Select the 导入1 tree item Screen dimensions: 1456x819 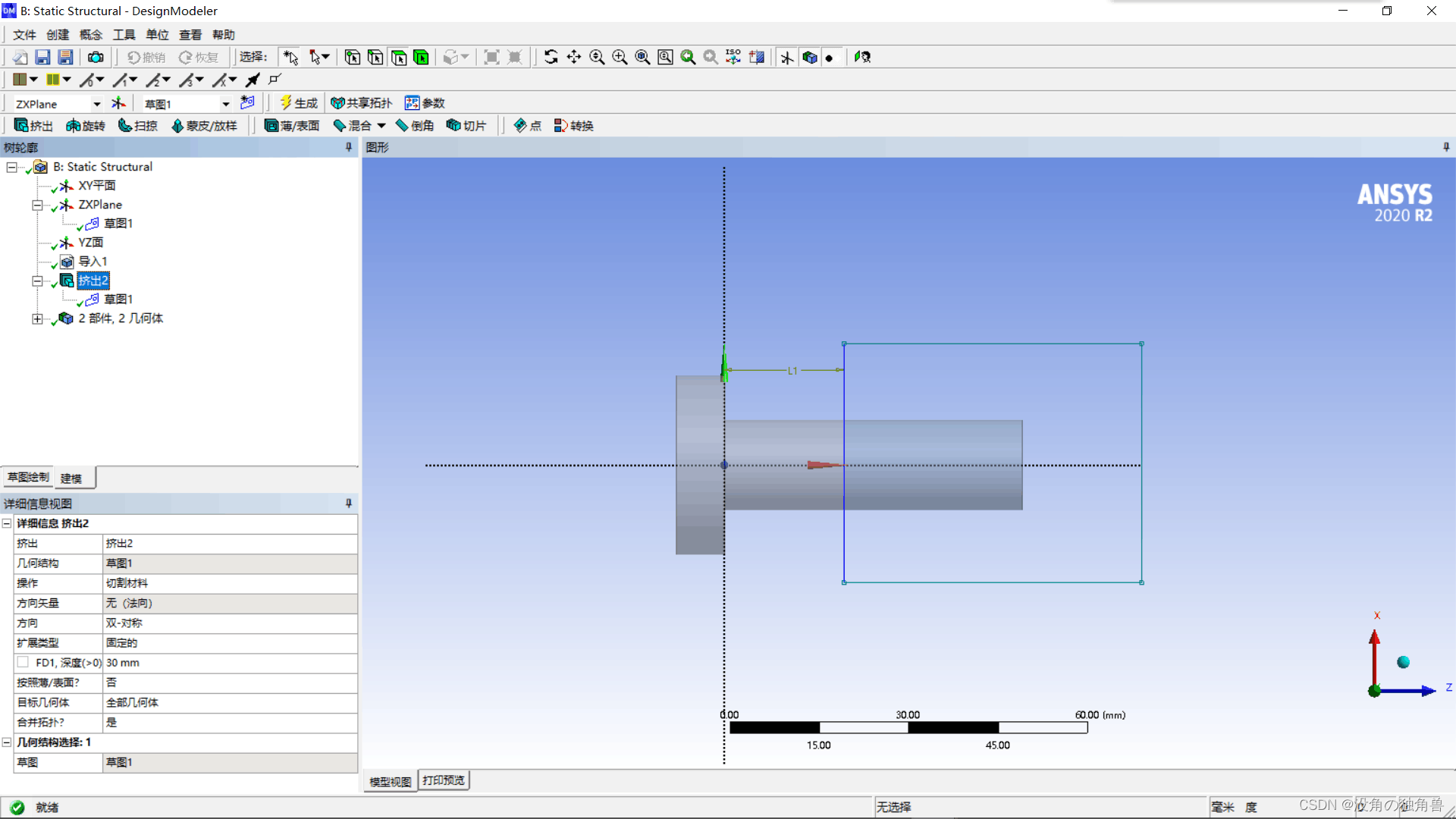pos(93,262)
